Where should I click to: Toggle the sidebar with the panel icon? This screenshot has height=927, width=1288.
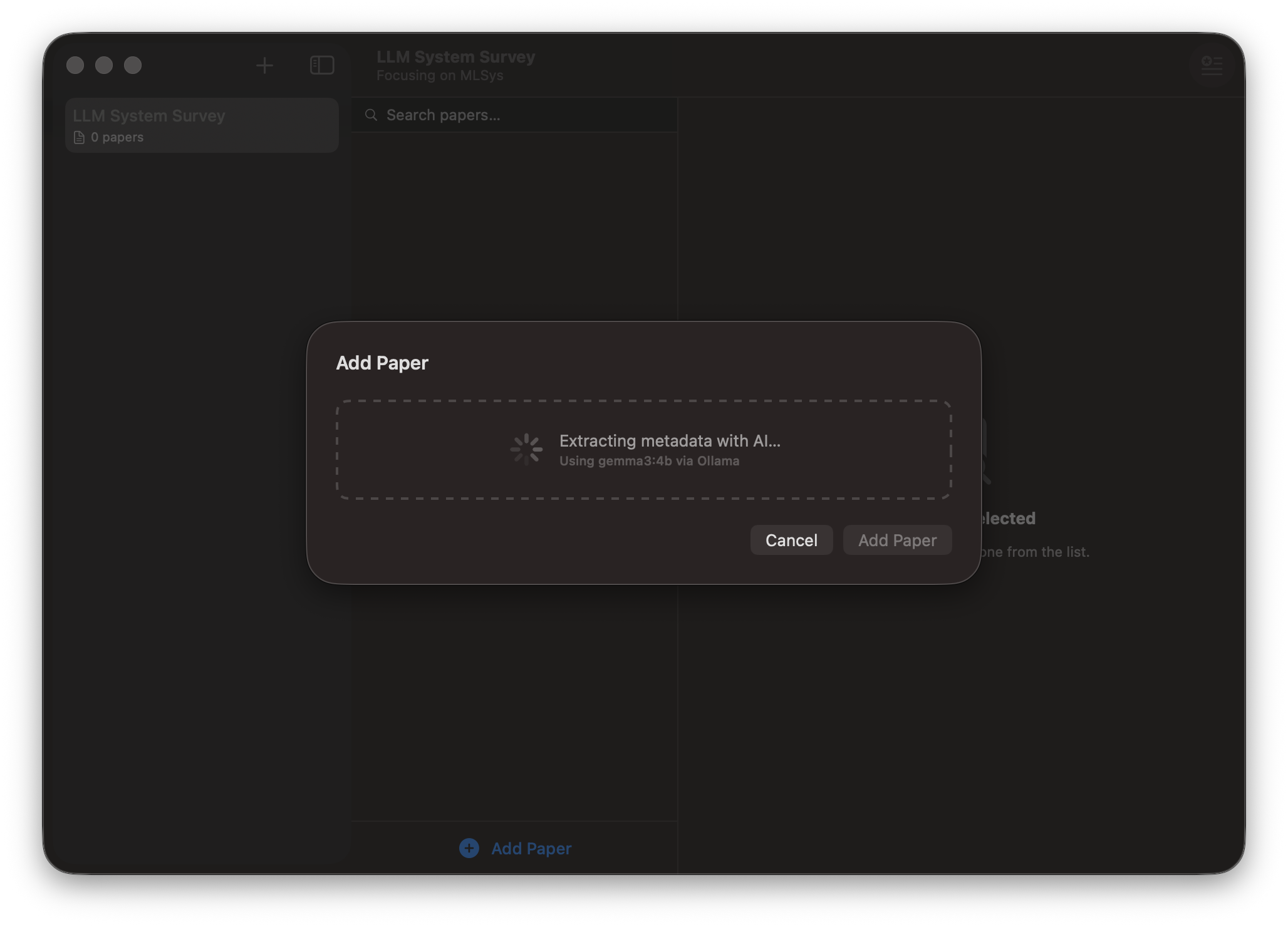321,65
